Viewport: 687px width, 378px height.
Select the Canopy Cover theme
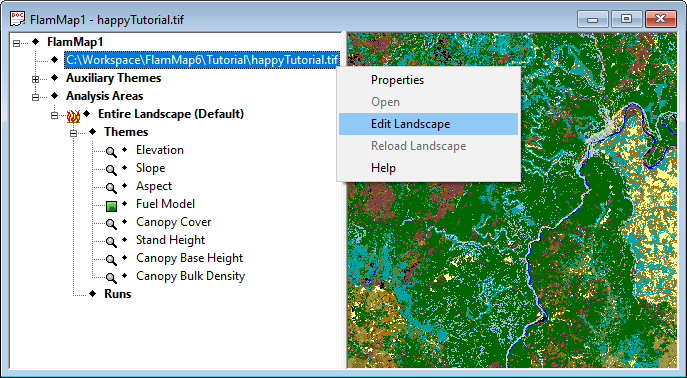174,222
